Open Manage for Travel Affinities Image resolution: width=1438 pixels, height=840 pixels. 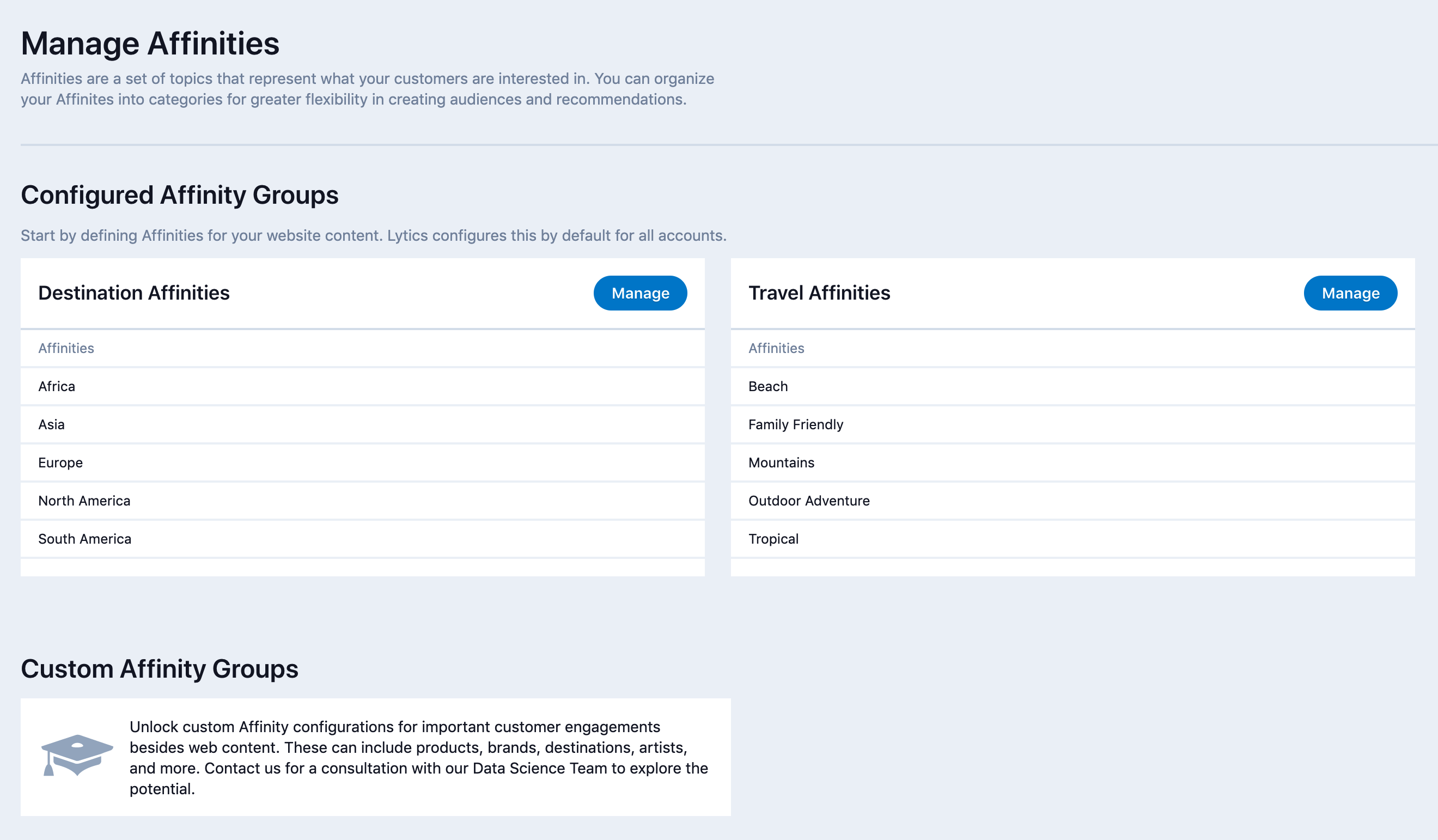[1350, 293]
